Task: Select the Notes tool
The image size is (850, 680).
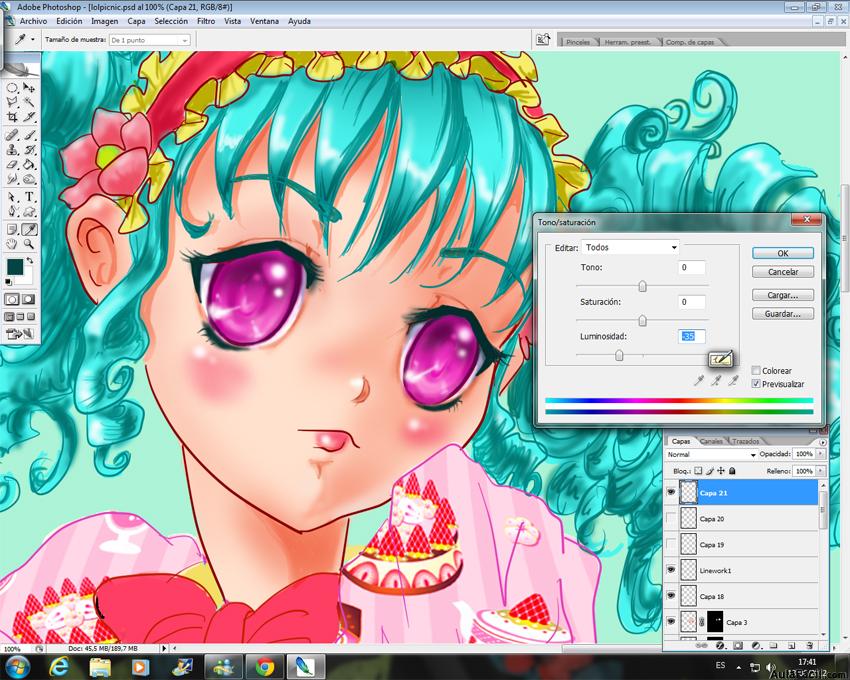Action: 12,230
